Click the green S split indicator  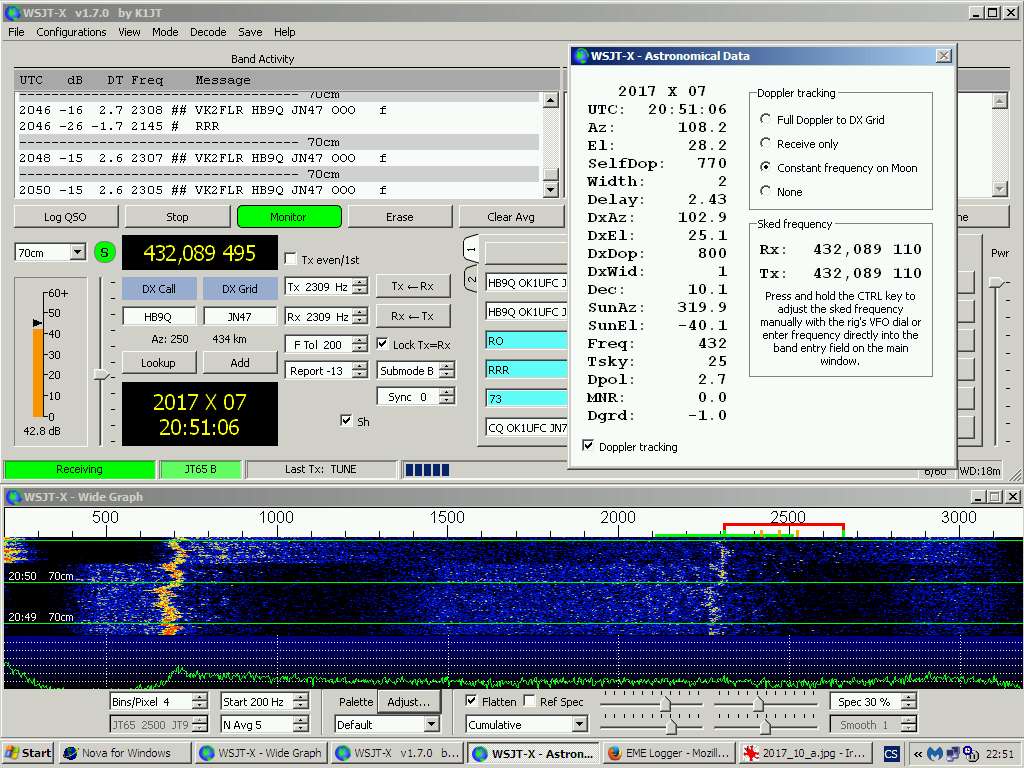tap(105, 253)
